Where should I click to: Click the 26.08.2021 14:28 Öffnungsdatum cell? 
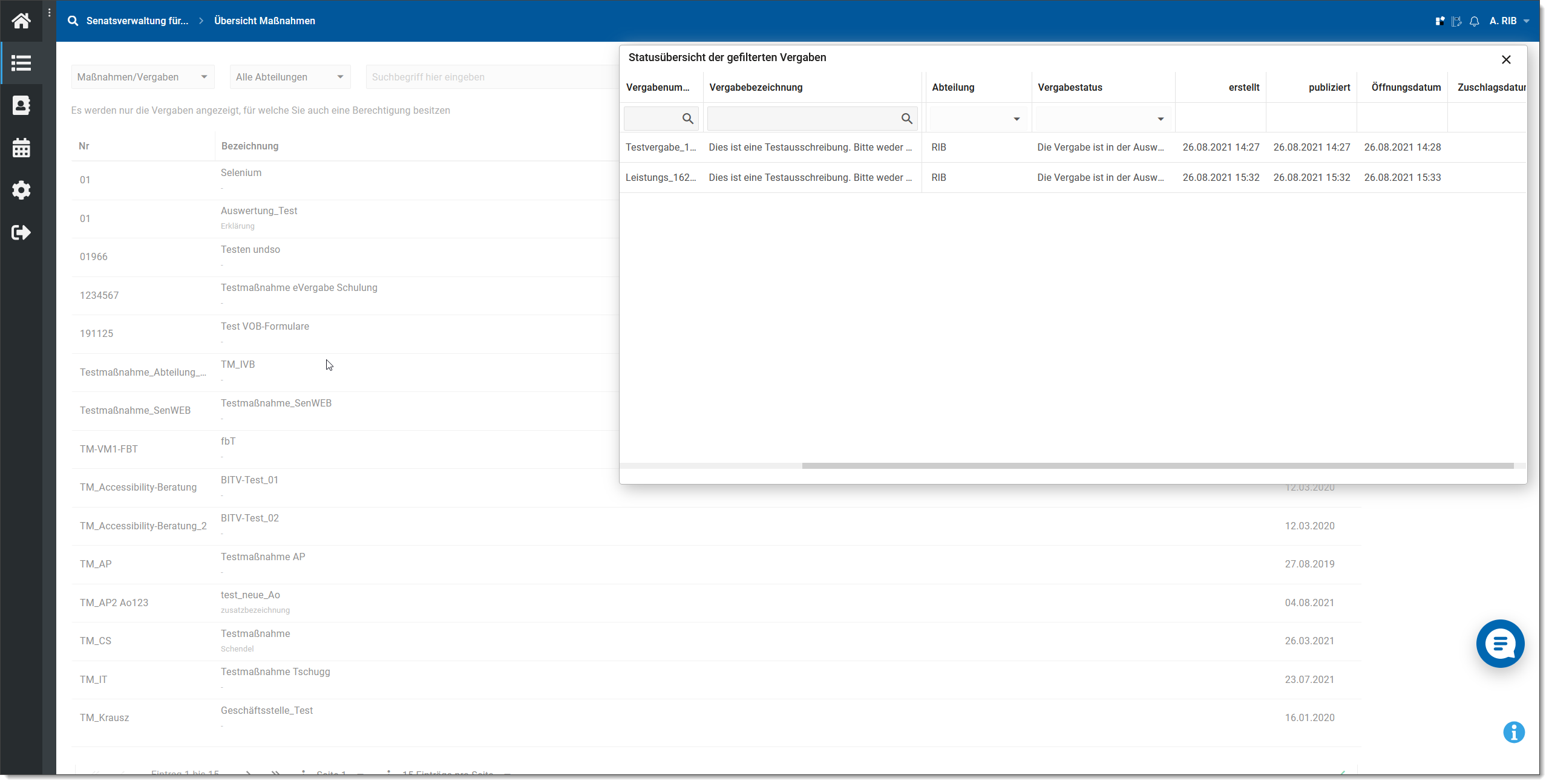tap(1402, 147)
